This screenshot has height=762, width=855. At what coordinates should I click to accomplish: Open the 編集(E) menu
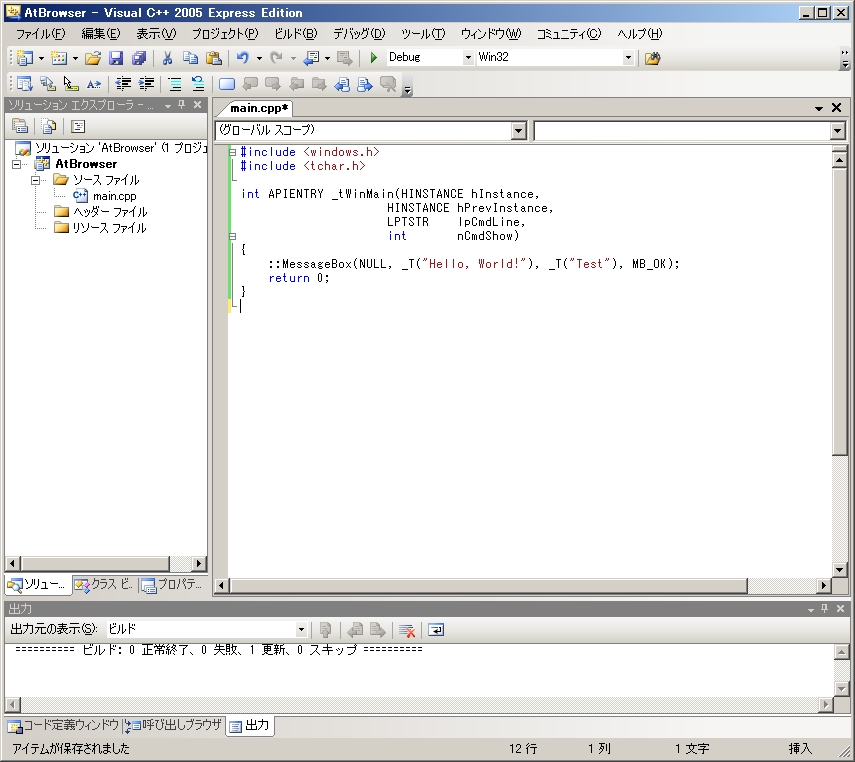(100, 34)
